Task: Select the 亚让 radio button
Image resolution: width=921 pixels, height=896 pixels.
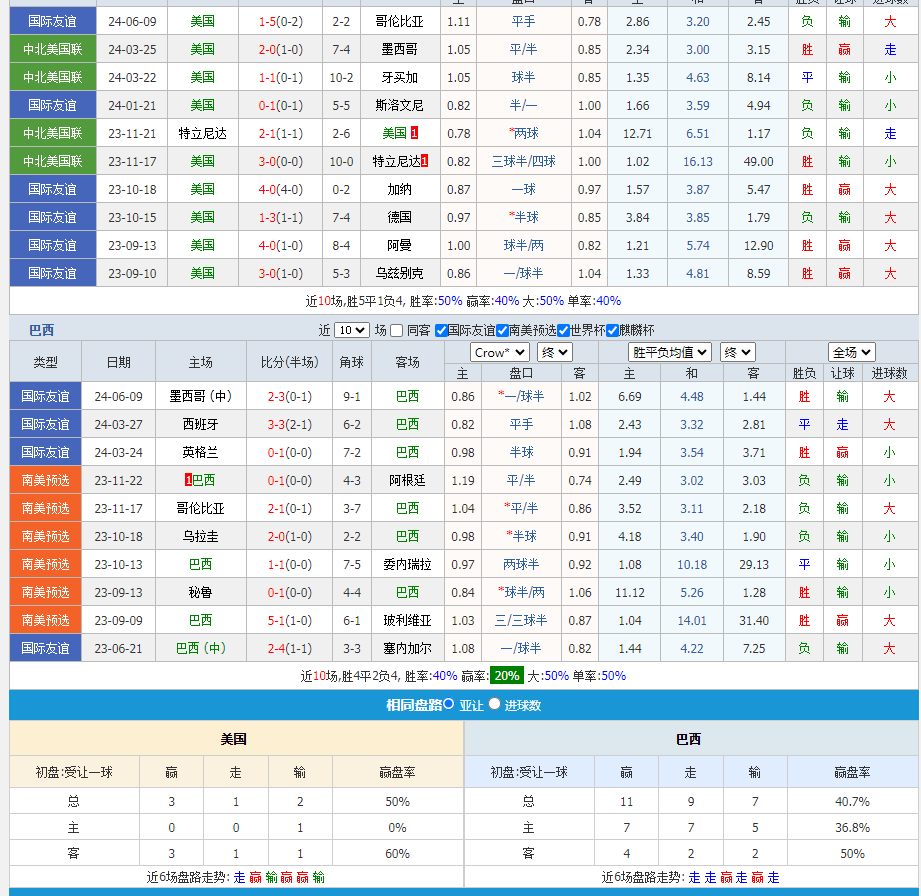Action: 449,704
